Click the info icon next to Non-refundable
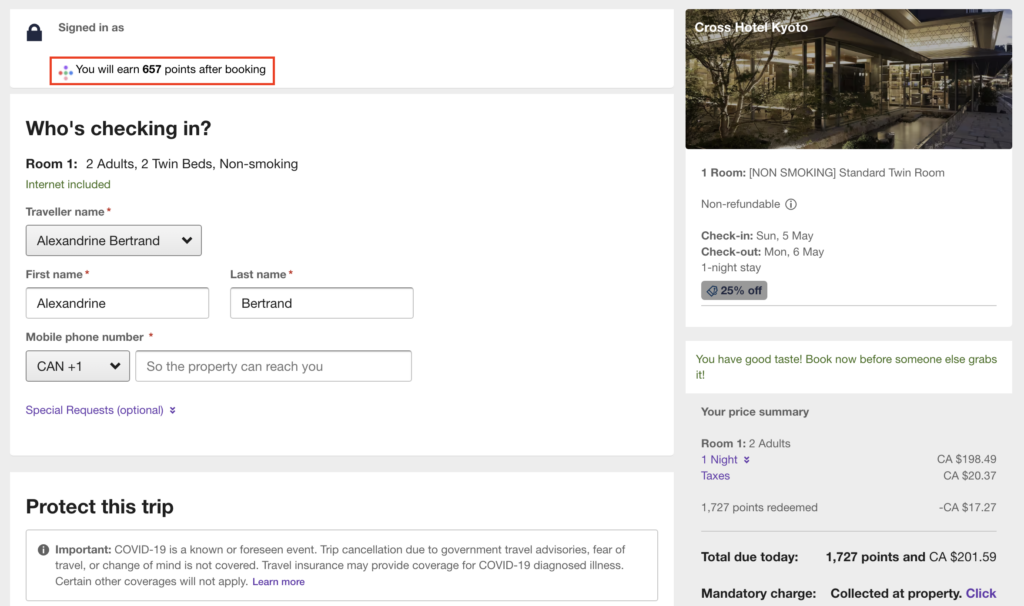The width and height of the screenshot is (1024, 606). [x=790, y=205]
